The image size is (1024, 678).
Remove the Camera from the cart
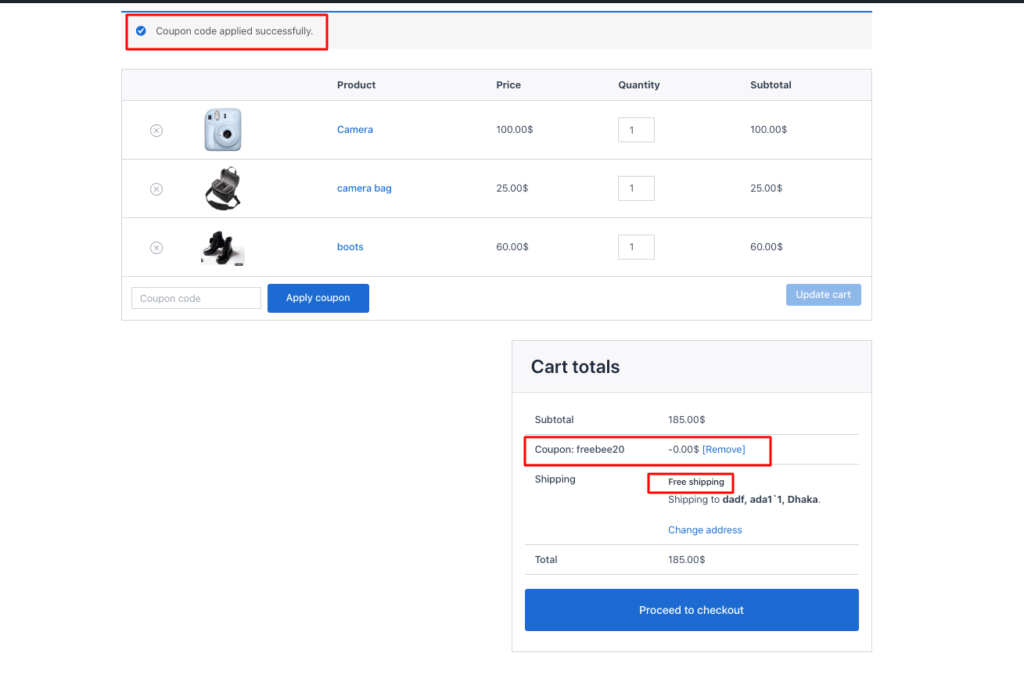(x=156, y=129)
